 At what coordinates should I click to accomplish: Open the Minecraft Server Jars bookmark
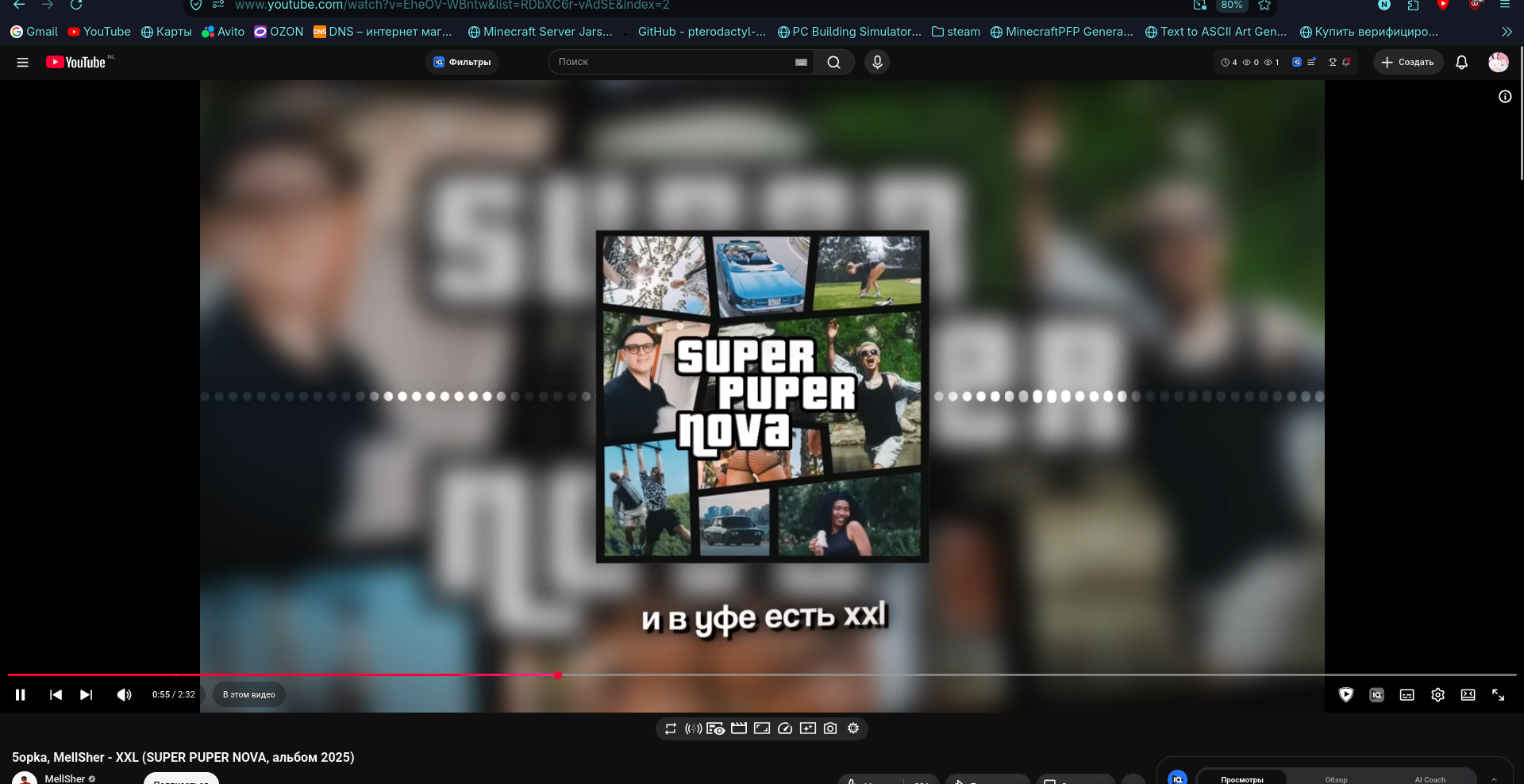pyautogui.click(x=541, y=32)
